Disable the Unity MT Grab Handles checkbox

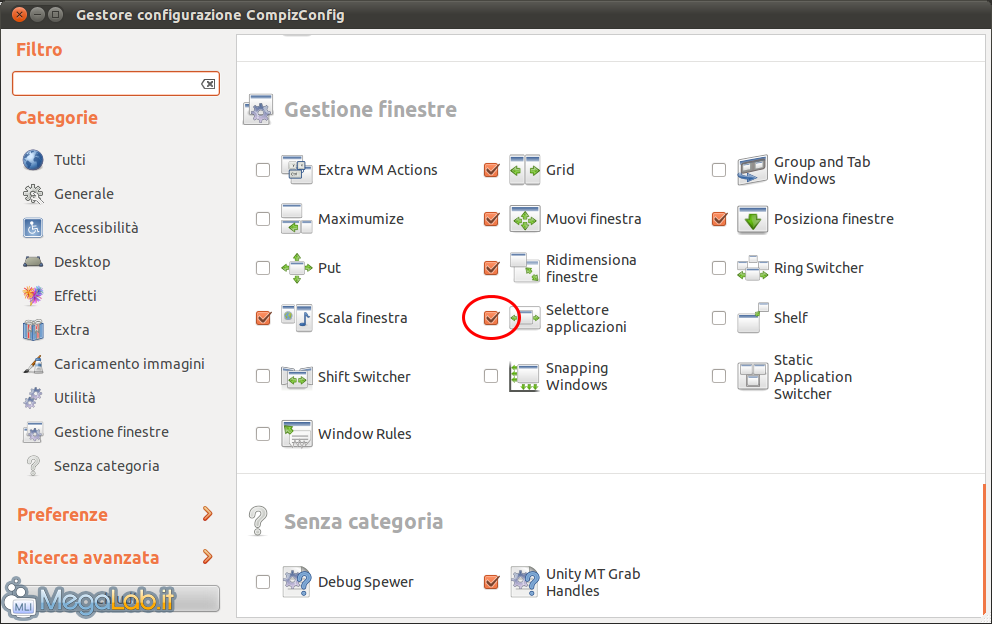pyautogui.click(x=491, y=582)
